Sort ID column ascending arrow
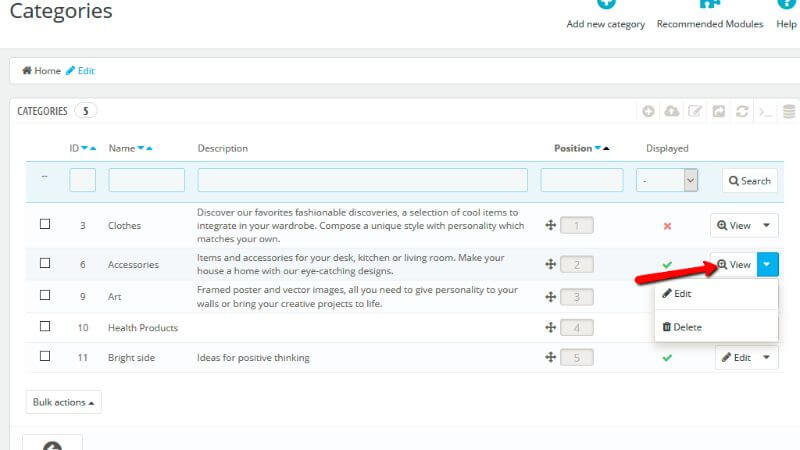The width and height of the screenshot is (800, 450). click(x=93, y=148)
